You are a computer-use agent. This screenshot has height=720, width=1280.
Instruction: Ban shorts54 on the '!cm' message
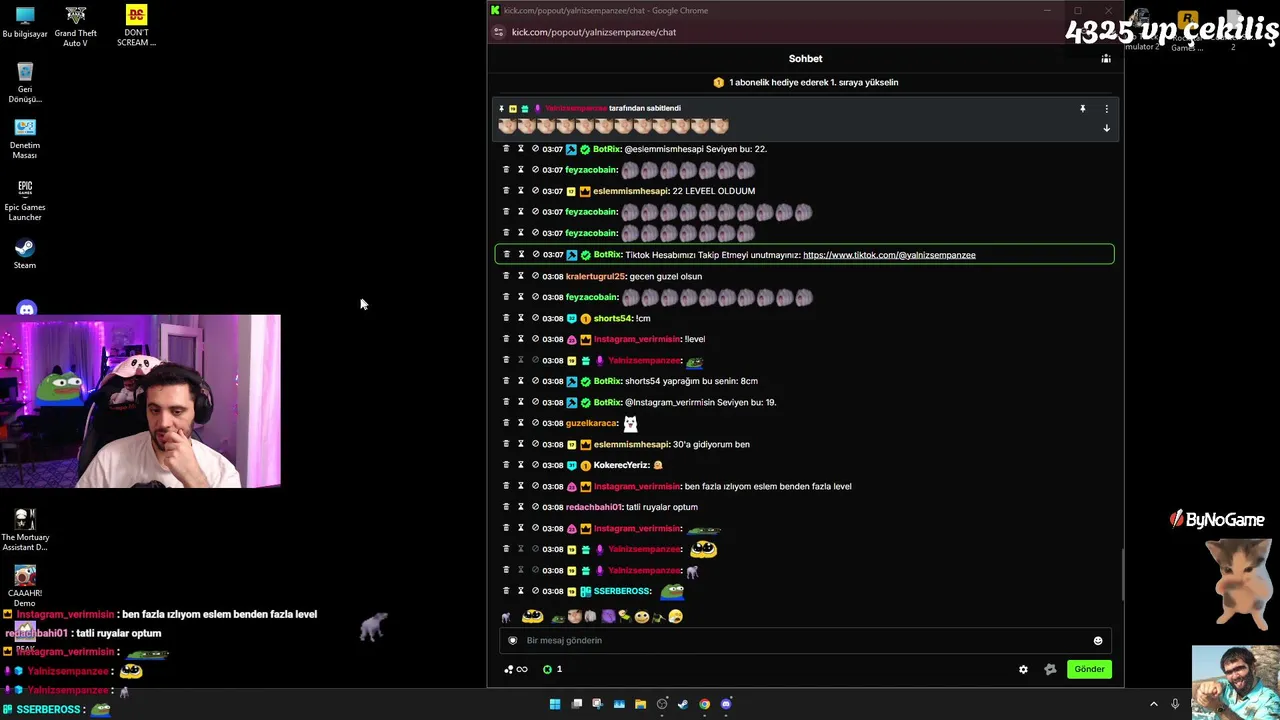pos(535,318)
